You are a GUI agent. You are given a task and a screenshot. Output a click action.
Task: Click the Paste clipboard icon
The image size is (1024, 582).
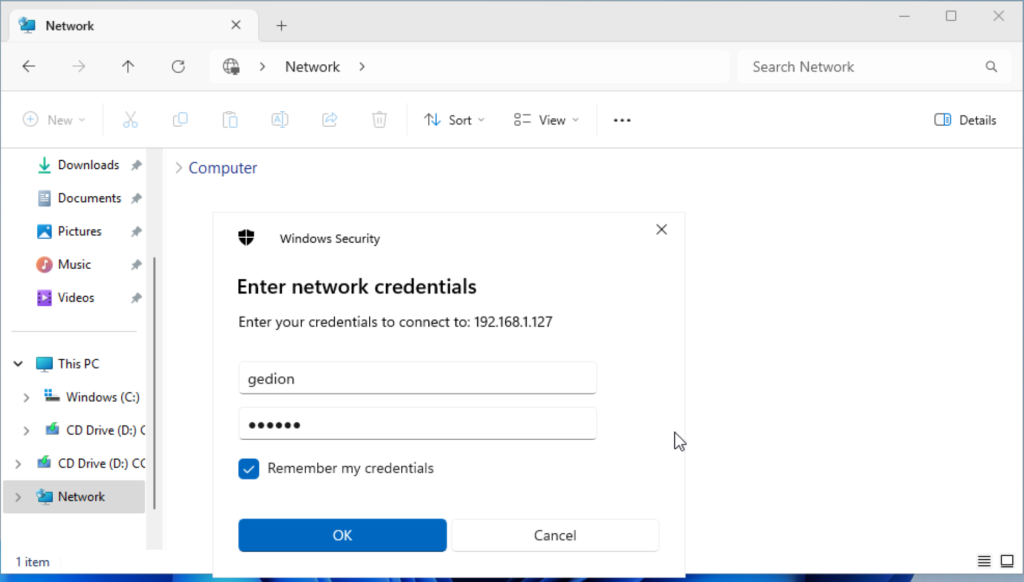pyautogui.click(x=230, y=120)
